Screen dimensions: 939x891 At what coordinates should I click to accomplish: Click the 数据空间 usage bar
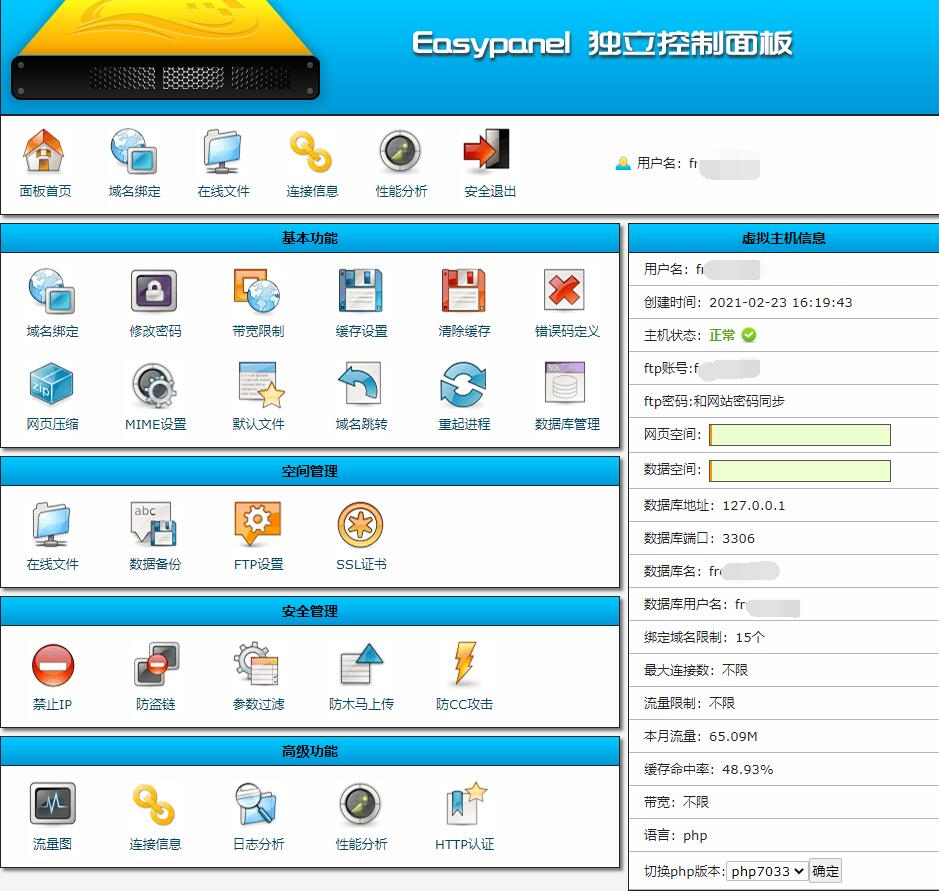pyautogui.click(x=799, y=471)
